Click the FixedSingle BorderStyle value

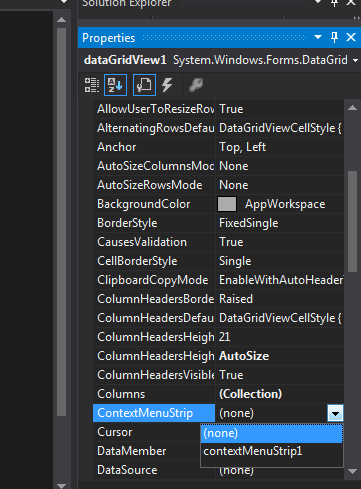click(248, 223)
